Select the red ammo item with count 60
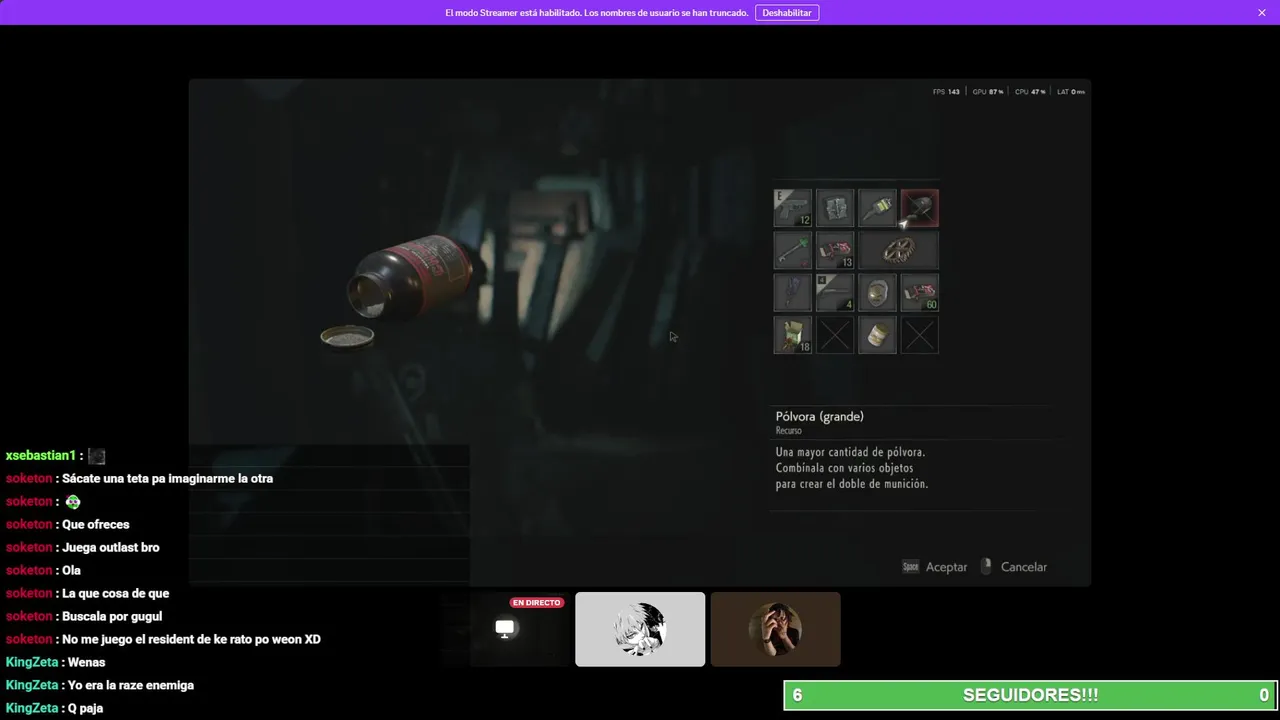The image size is (1280, 720). point(919,292)
